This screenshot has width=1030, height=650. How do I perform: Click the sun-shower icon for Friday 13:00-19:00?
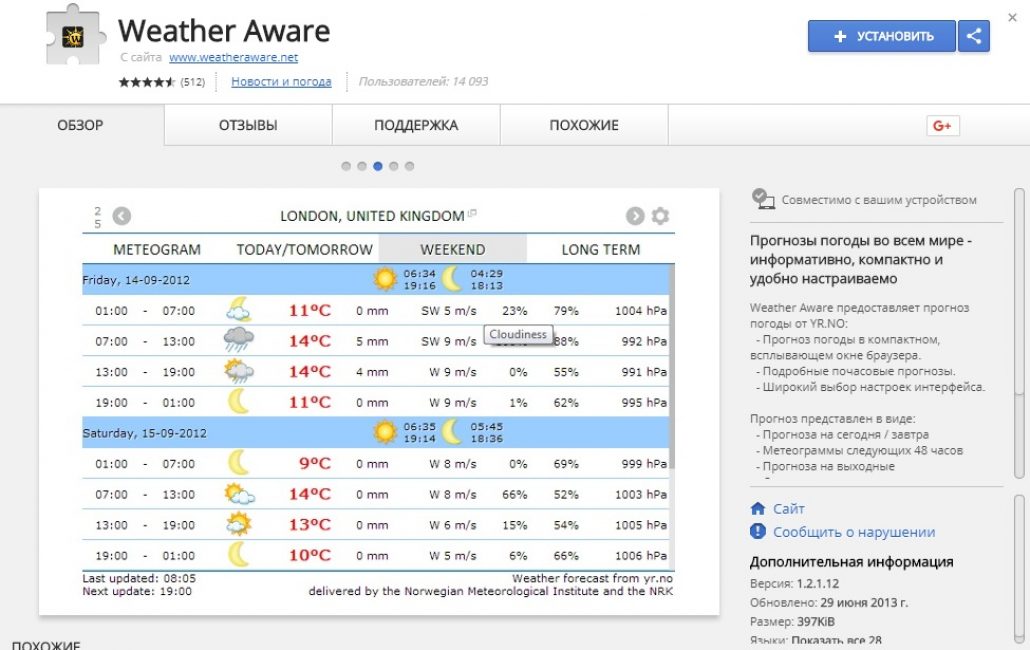point(238,372)
